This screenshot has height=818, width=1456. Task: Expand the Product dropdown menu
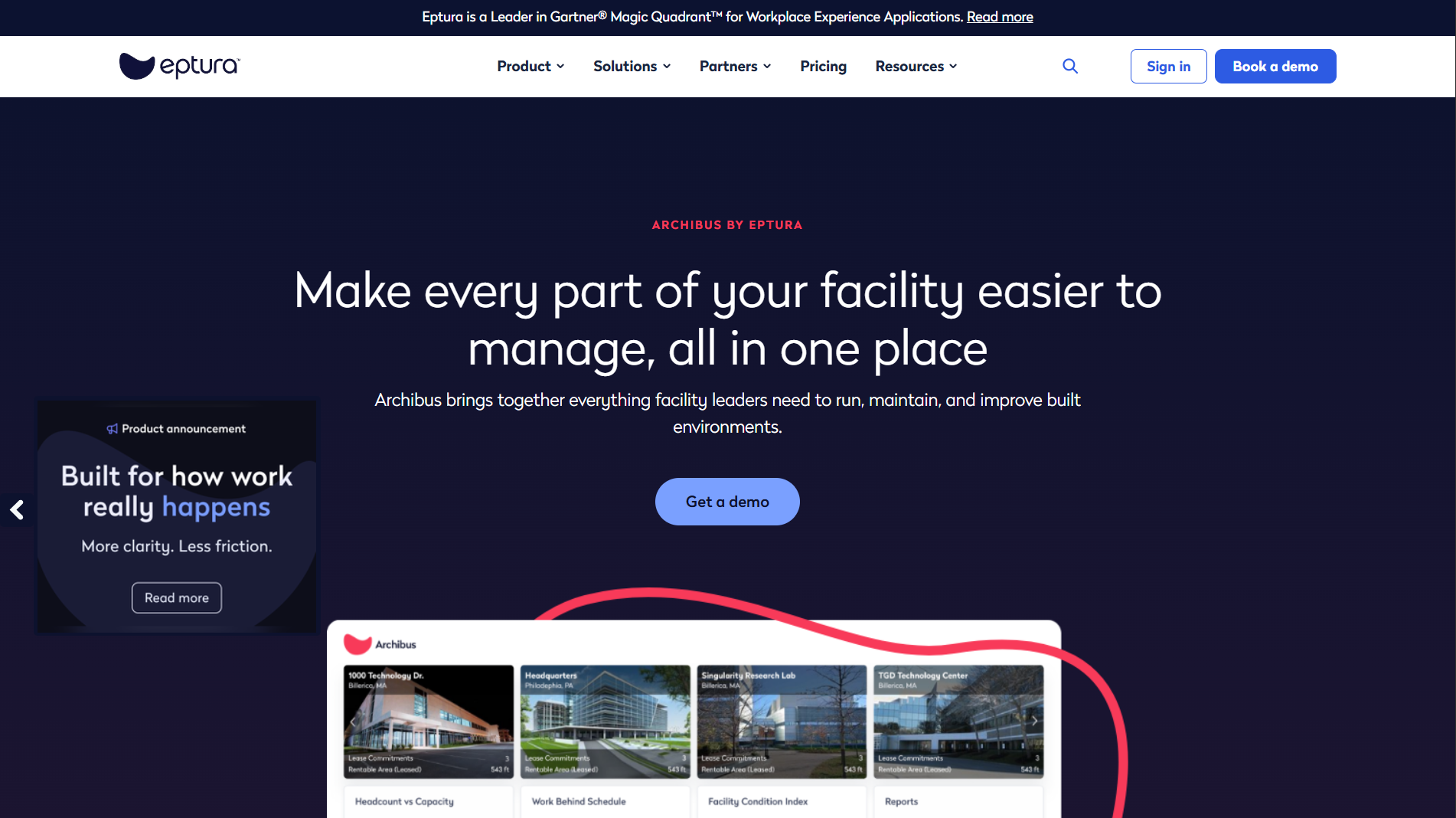tap(530, 66)
